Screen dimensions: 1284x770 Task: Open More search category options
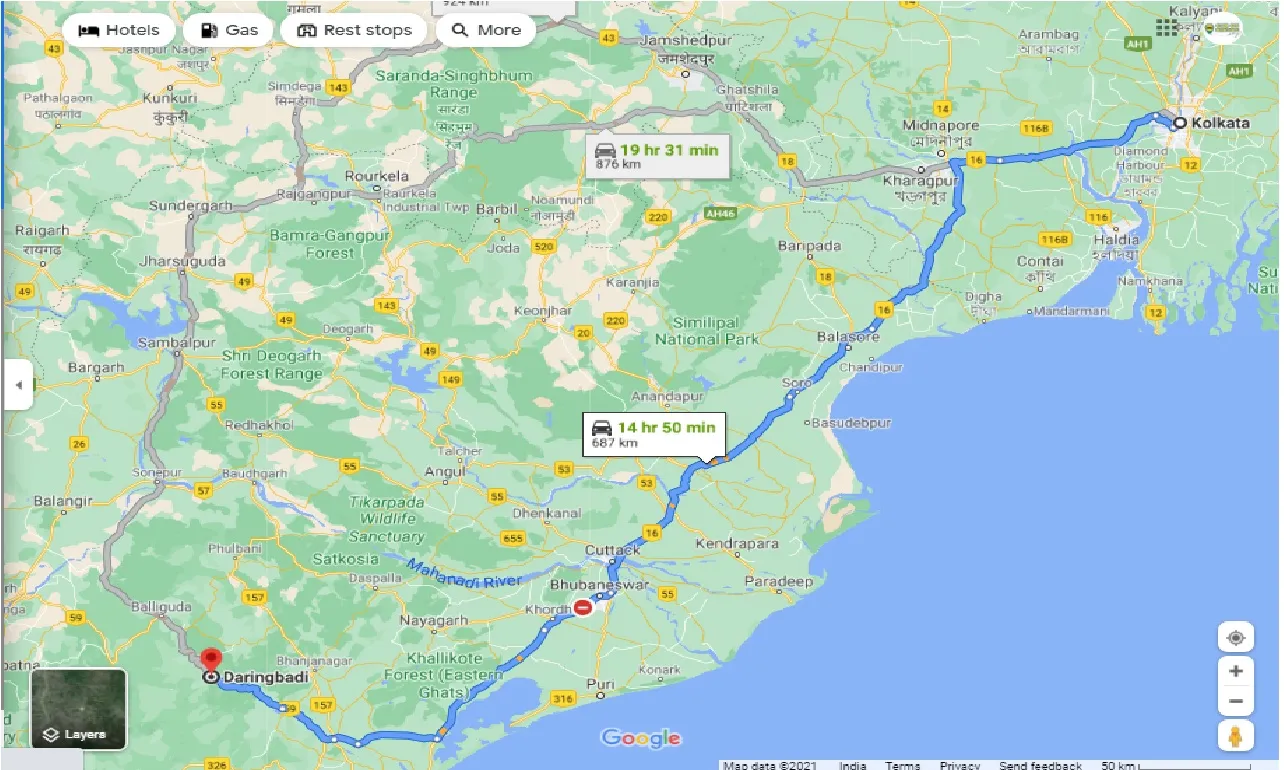[x=485, y=30]
